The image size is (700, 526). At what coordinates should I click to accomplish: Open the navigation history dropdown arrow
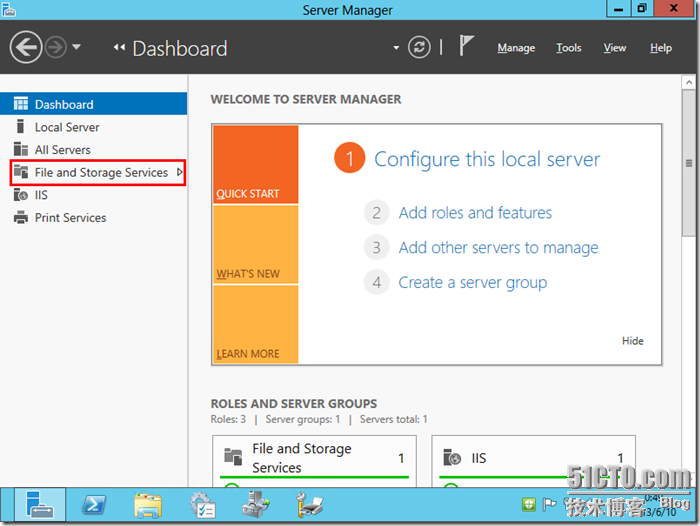(76, 46)
